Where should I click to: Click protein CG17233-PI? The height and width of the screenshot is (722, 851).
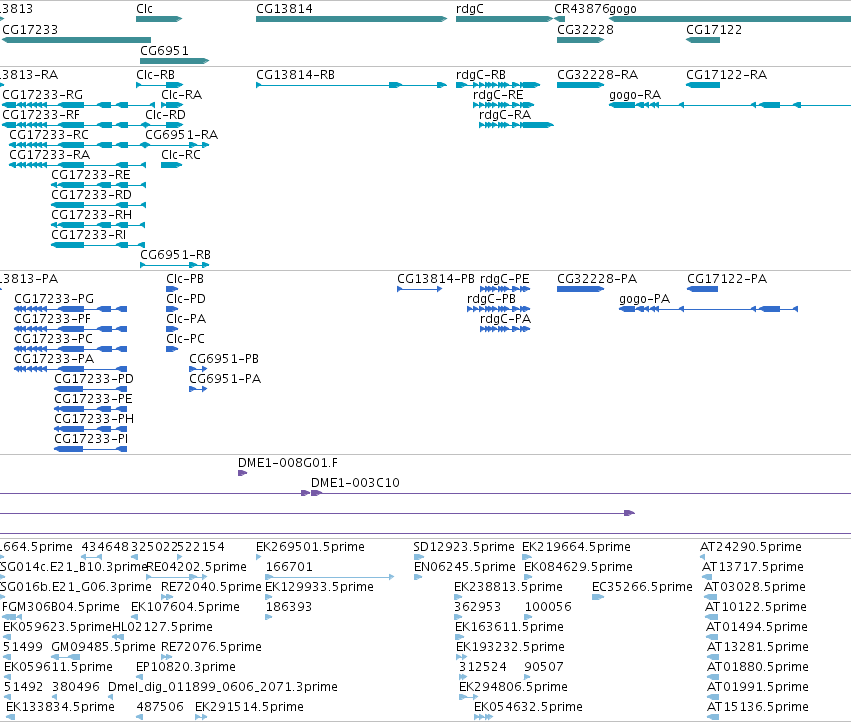(x=91, y=449)
